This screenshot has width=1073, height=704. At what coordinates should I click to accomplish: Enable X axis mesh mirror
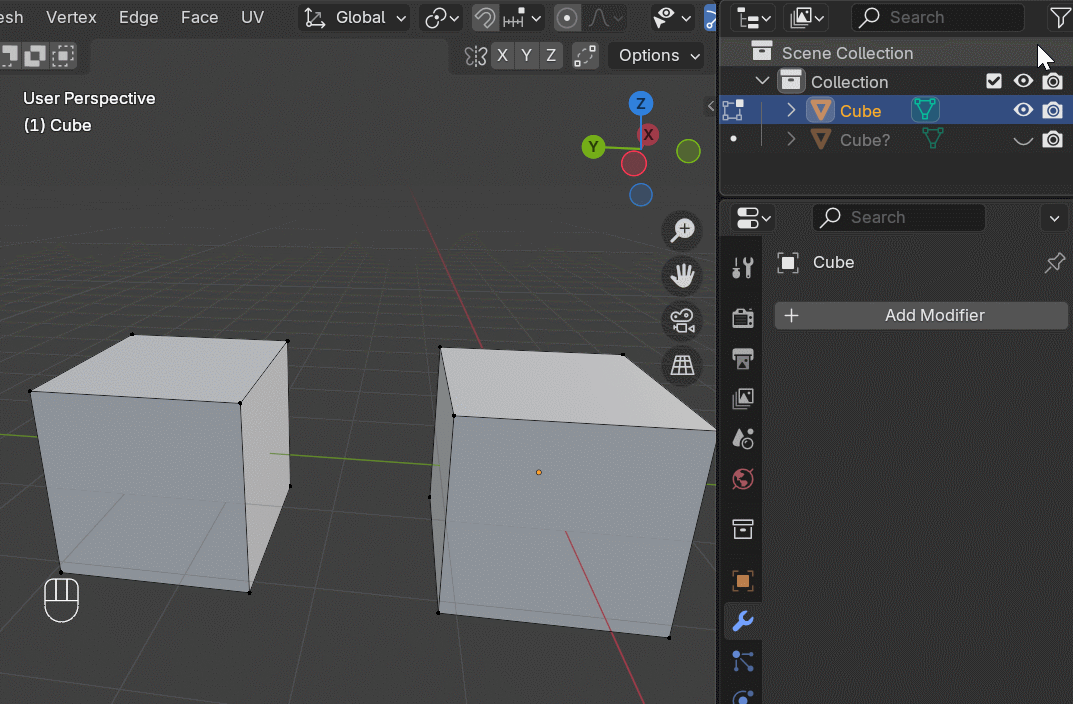(502, 56)
